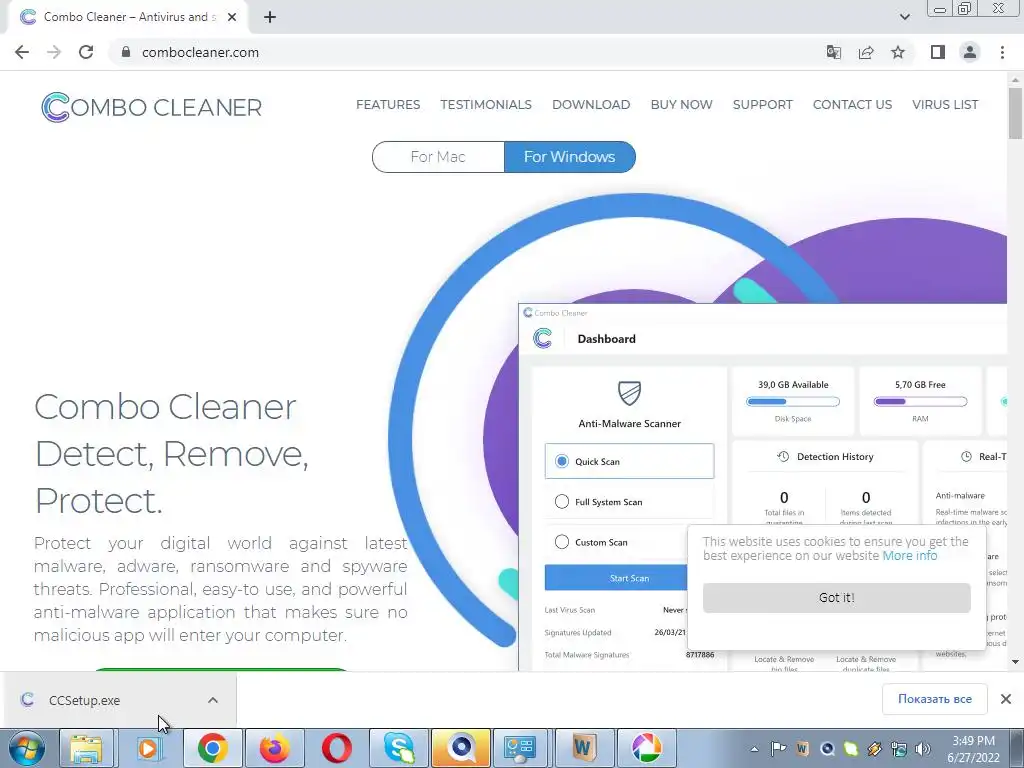Open the Chrome profile avatar
The width and height of the screenshot is (1024, 768).
tap(970, 52)
